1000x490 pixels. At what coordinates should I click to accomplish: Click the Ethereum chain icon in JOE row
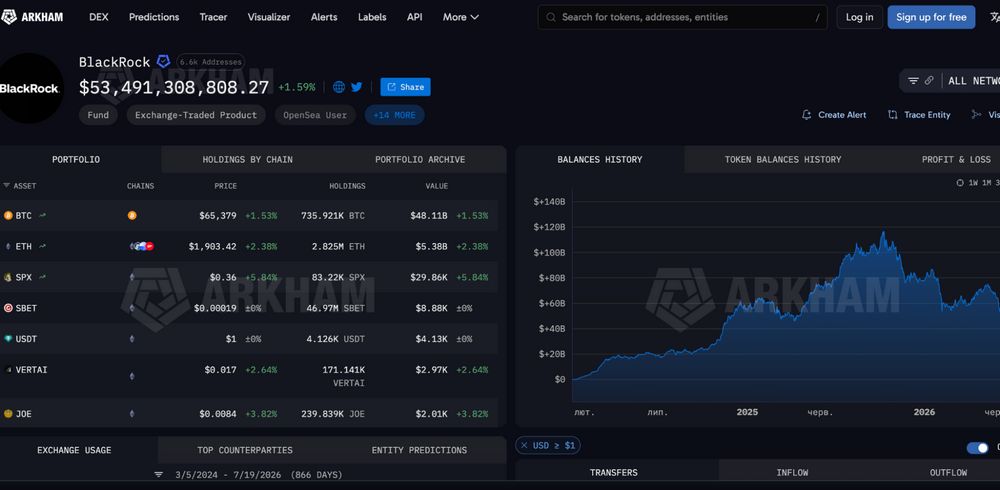pos(132,414)
